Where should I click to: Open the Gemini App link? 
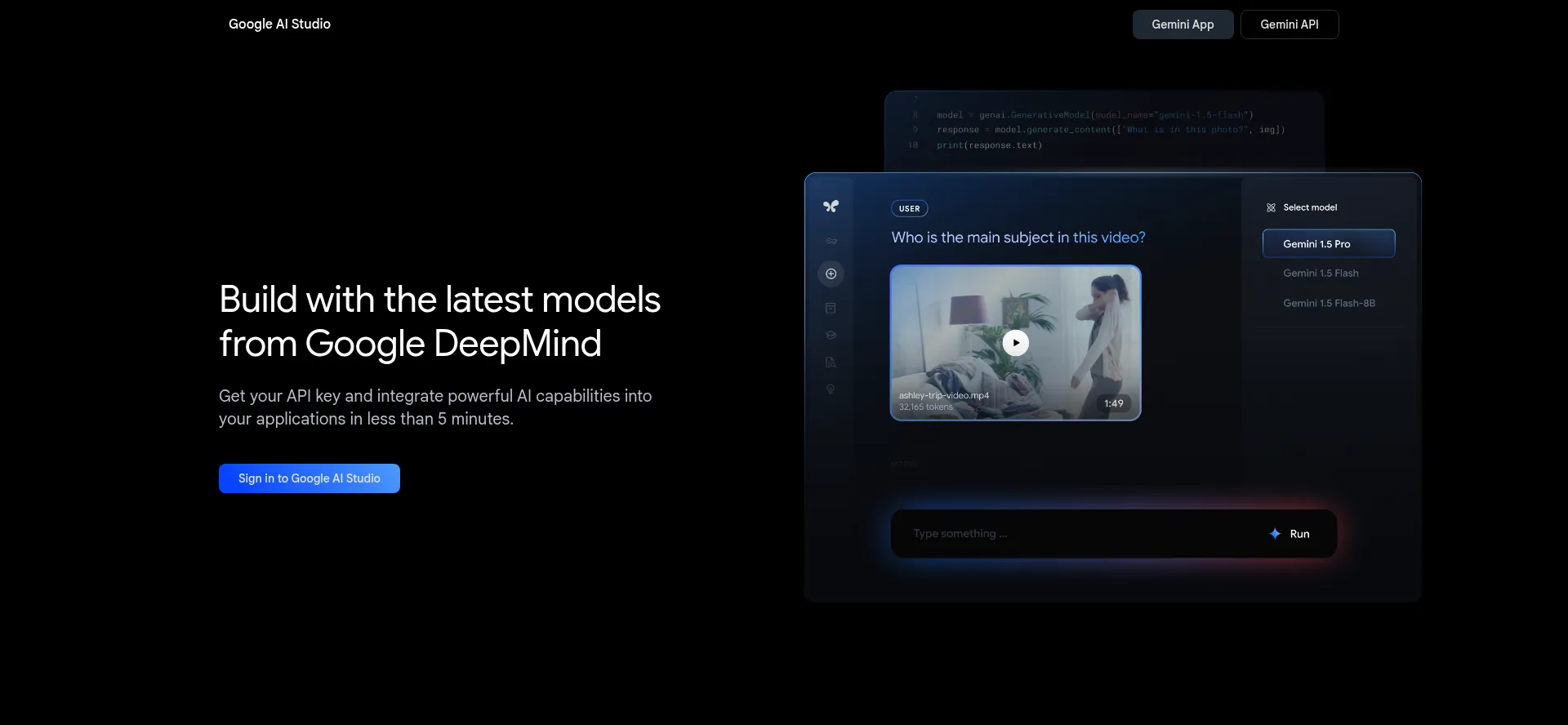coord(1183,24)
